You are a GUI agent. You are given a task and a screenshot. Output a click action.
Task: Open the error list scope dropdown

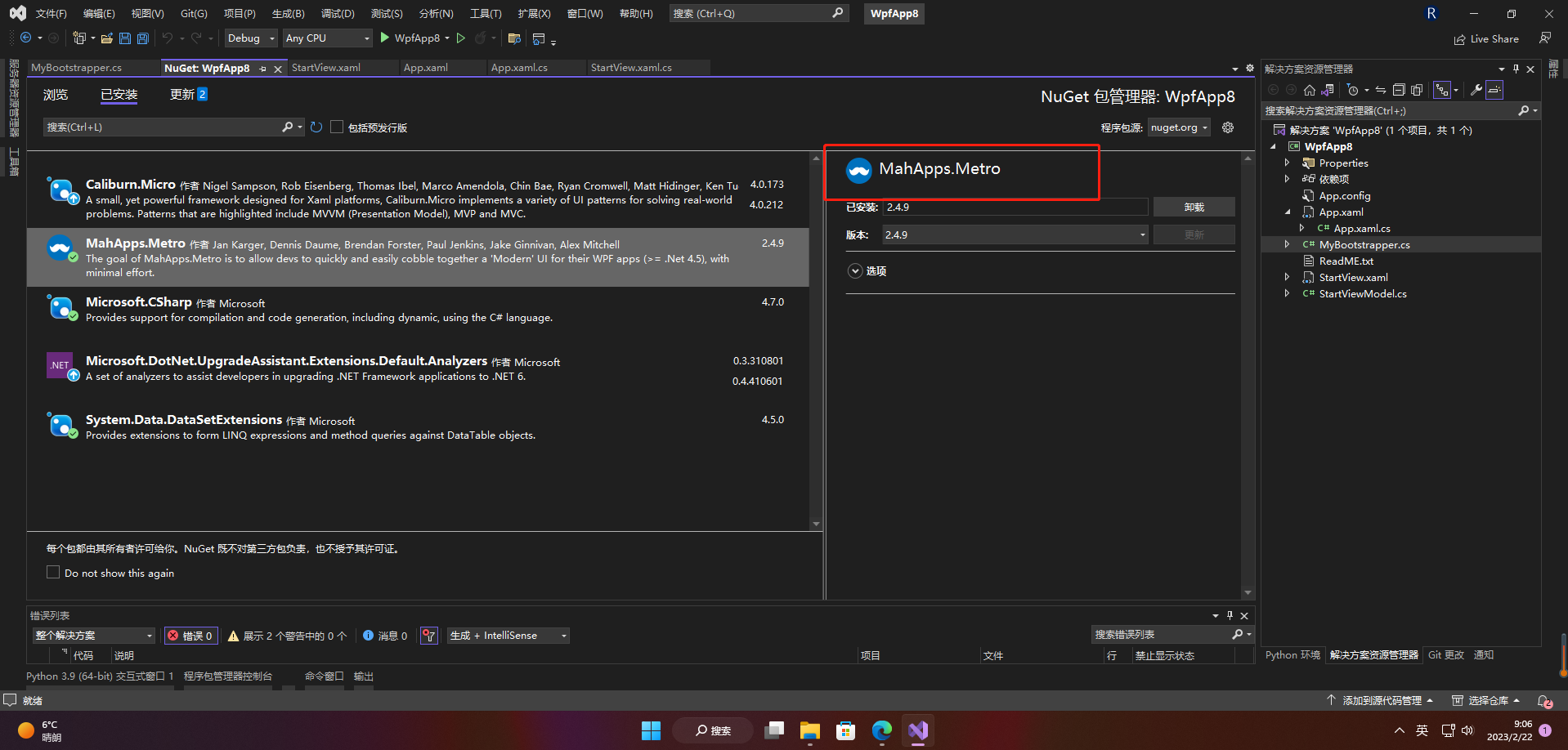tap(94, 636)
